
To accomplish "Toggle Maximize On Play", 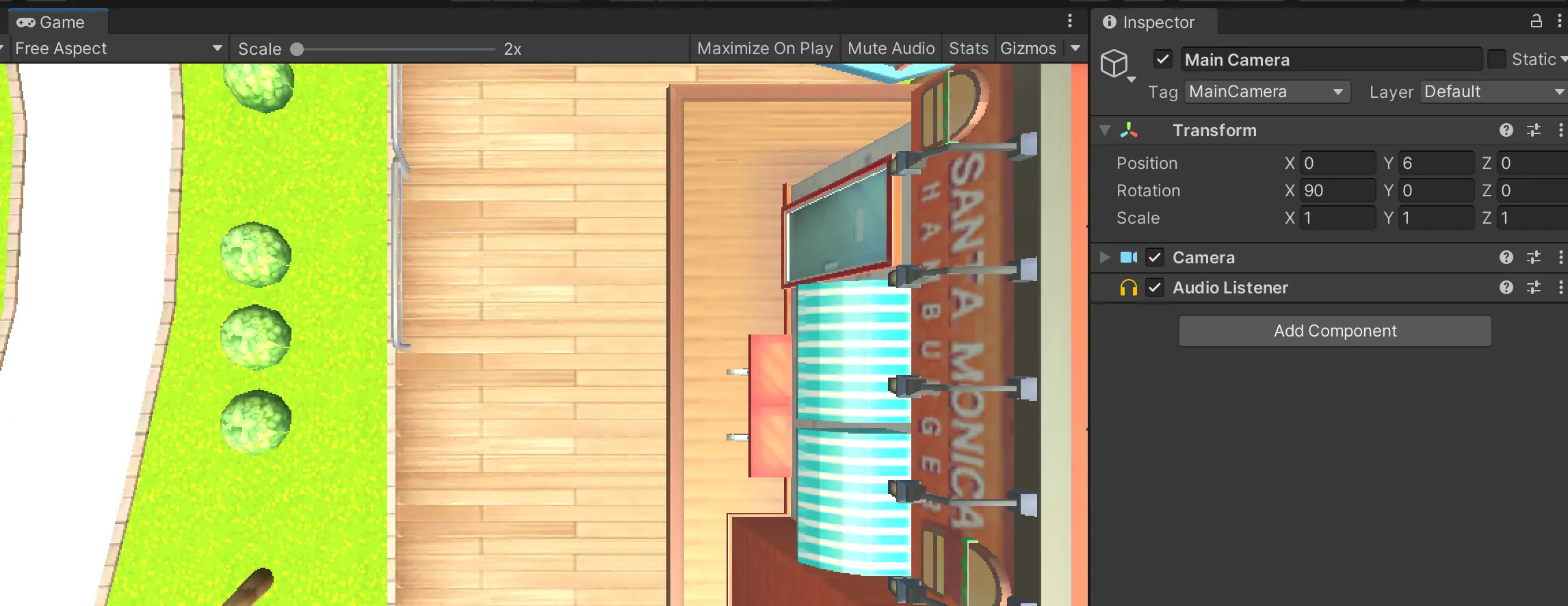I will (x=765, y=49).
